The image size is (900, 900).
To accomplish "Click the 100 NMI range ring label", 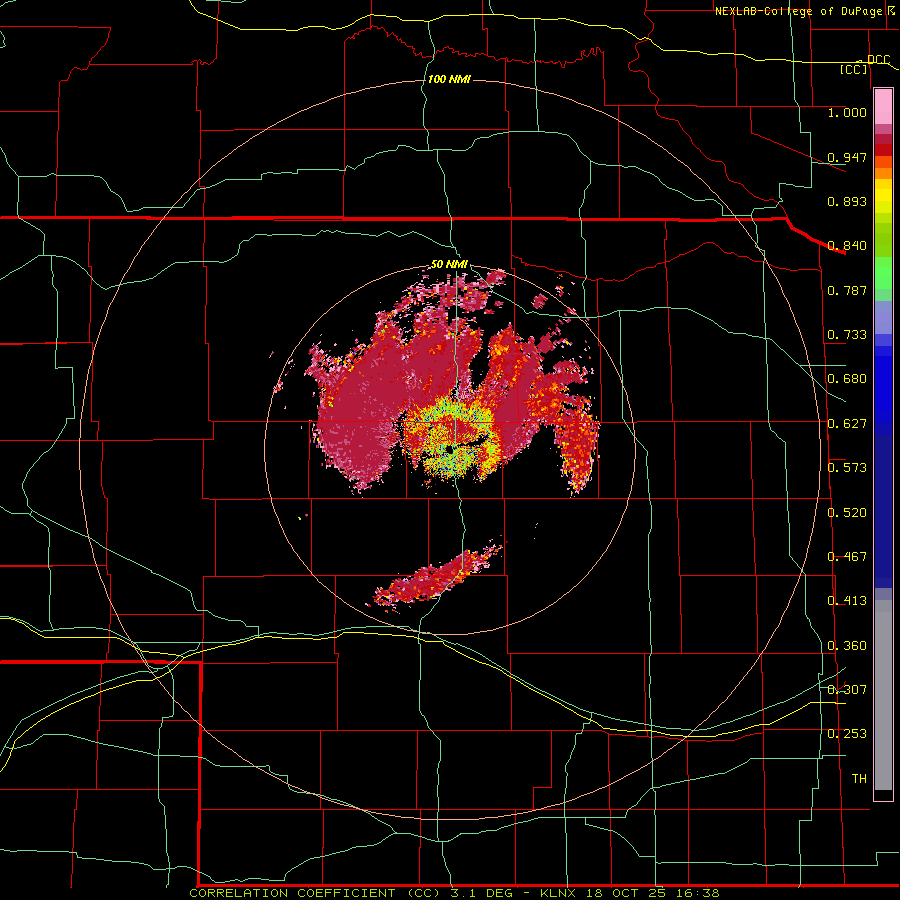I will point(449,79).
